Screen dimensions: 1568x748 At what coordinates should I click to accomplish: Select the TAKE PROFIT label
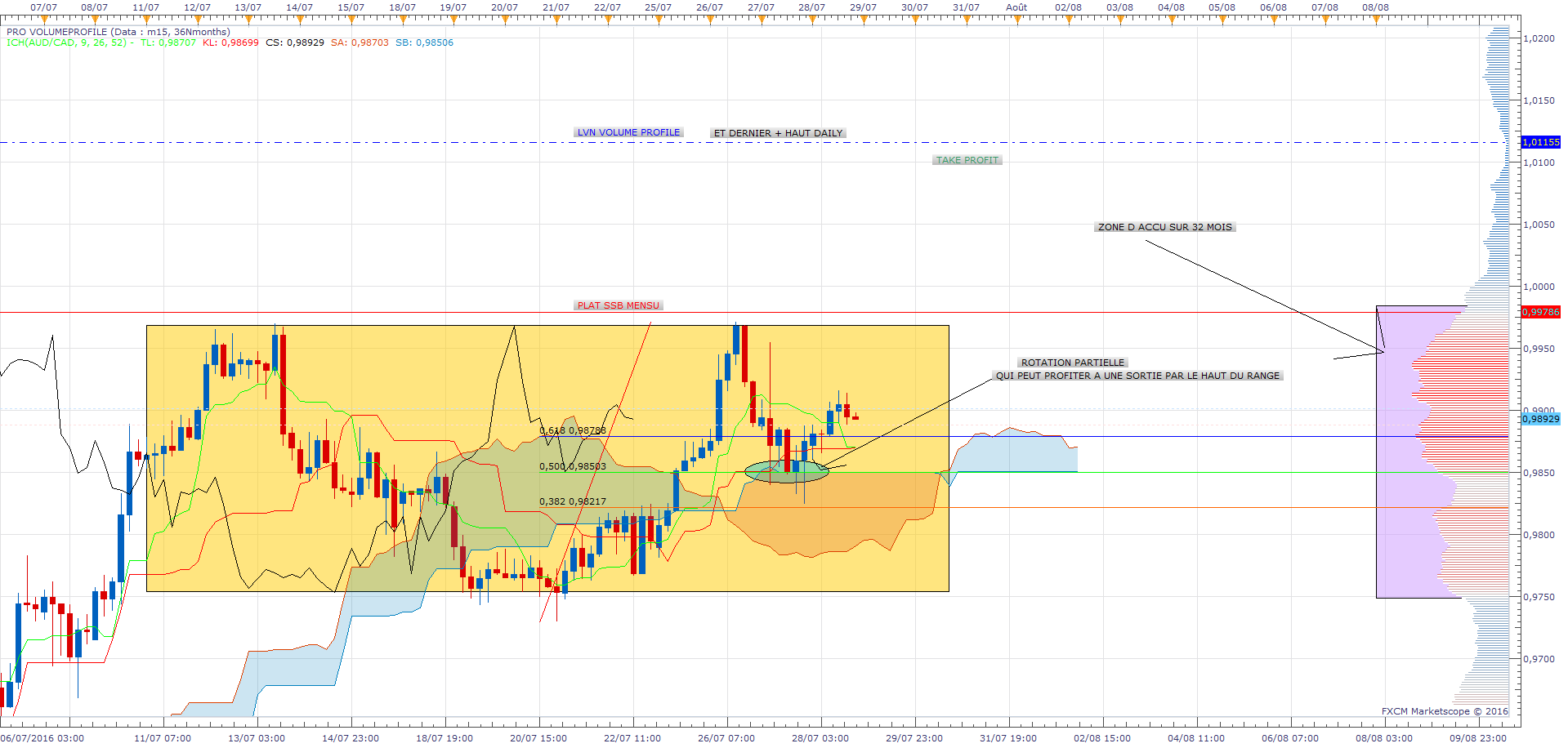967,160
